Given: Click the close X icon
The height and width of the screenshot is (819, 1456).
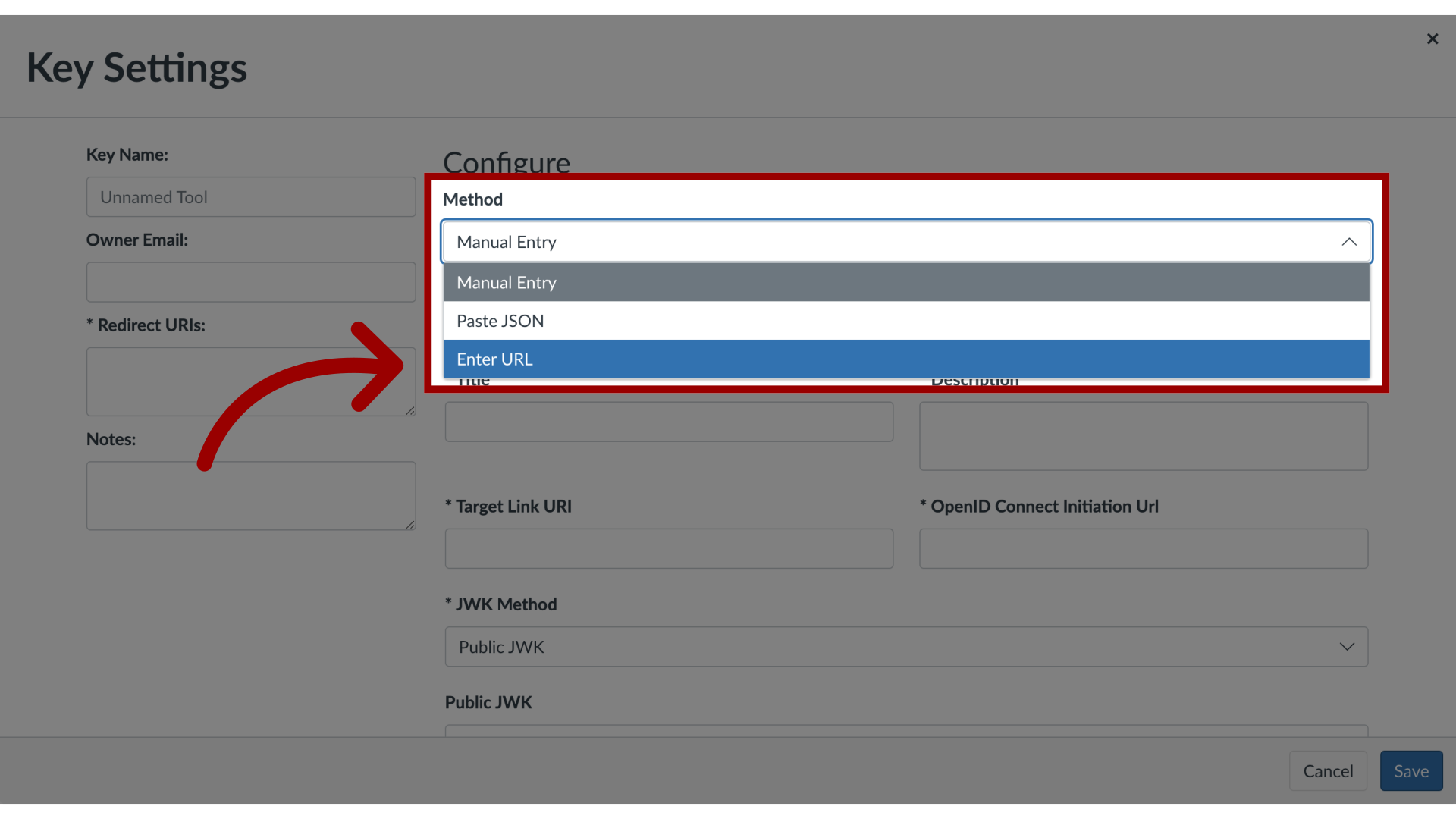Looking at the screenshot, I should coord(1432,38).
